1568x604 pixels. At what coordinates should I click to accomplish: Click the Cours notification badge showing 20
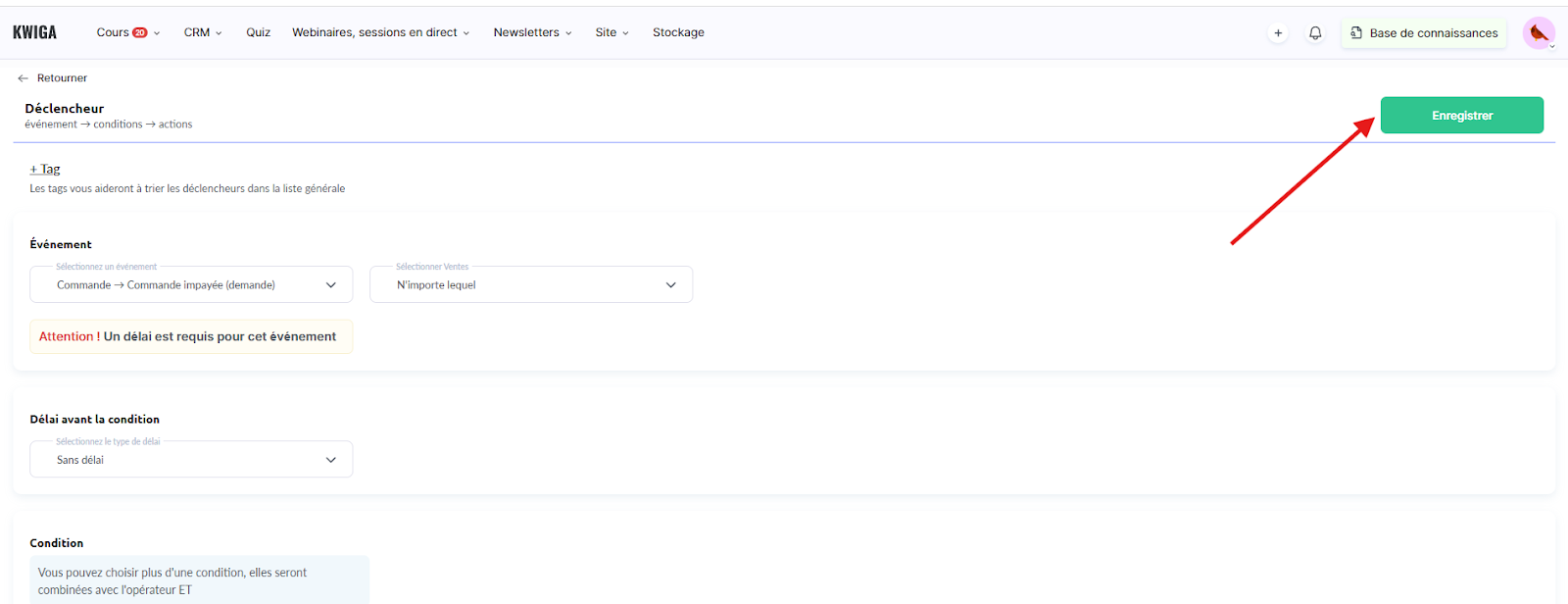coord(140,32)
